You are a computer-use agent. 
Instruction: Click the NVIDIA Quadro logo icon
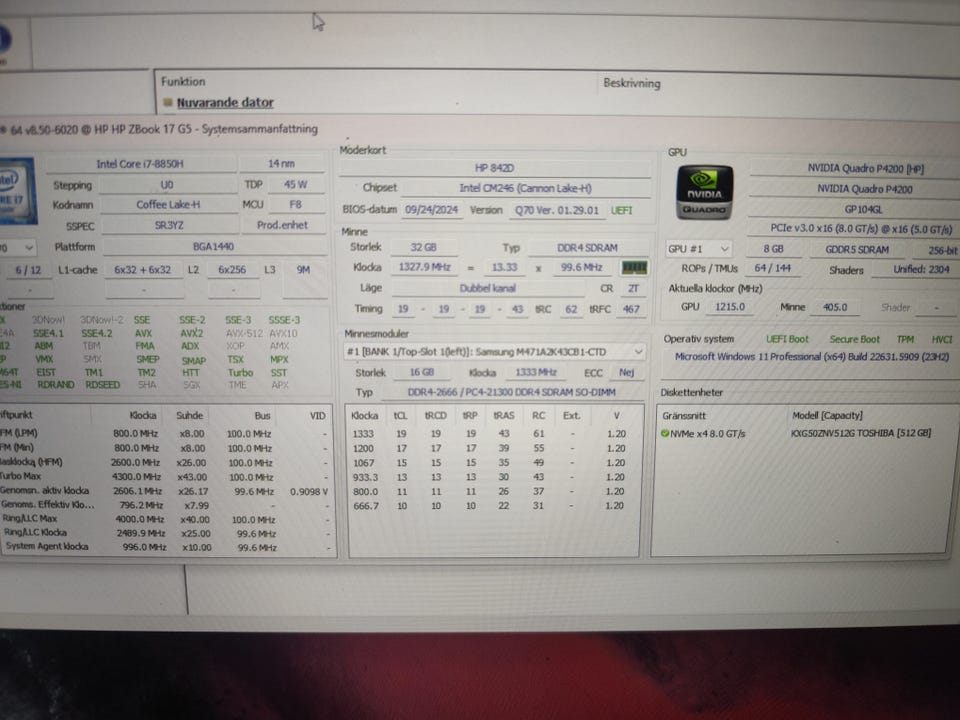pyautogui.click(x=705, y=193)
